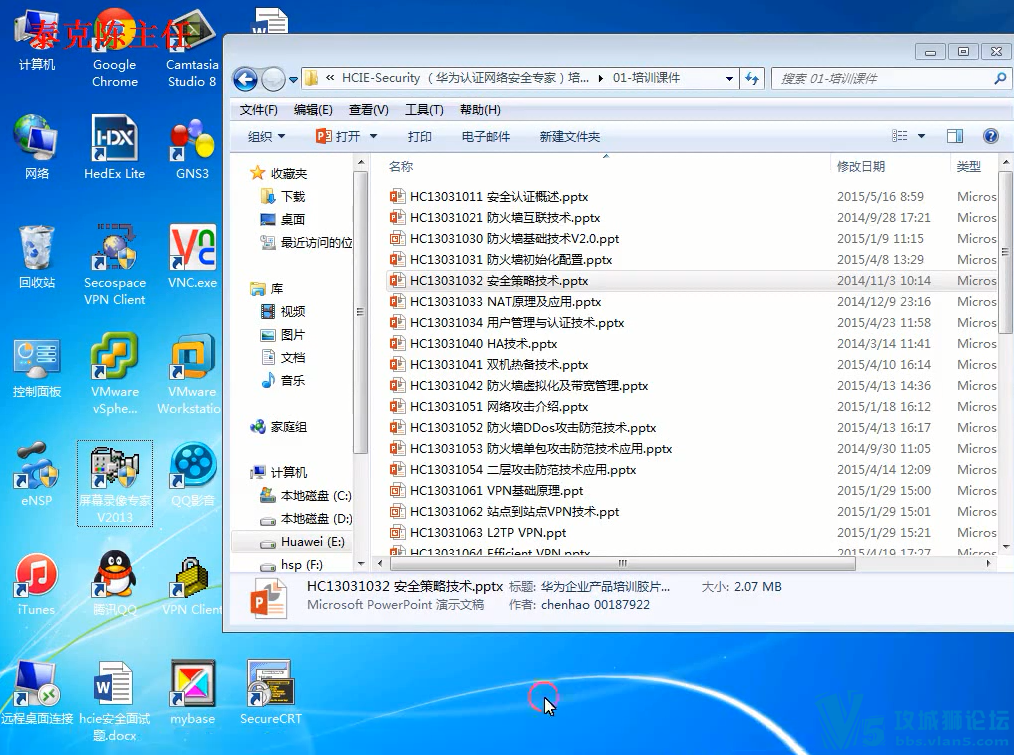
Task: Select the eNSP desktop shortcut
Action: [x=37, y=474]
